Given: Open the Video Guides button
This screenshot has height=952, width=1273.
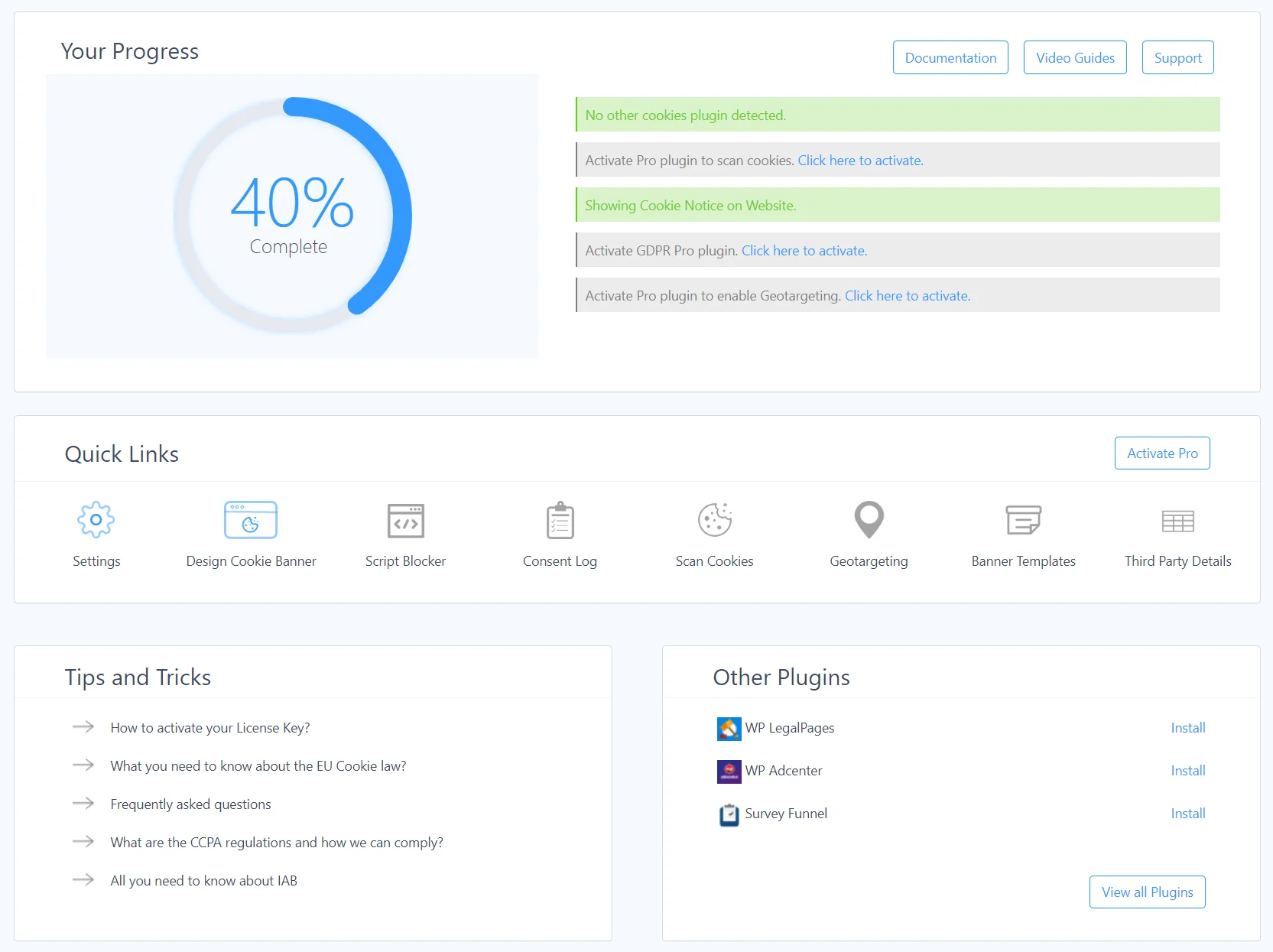Looking at the screenshot, I should (x=1075, y=57).
